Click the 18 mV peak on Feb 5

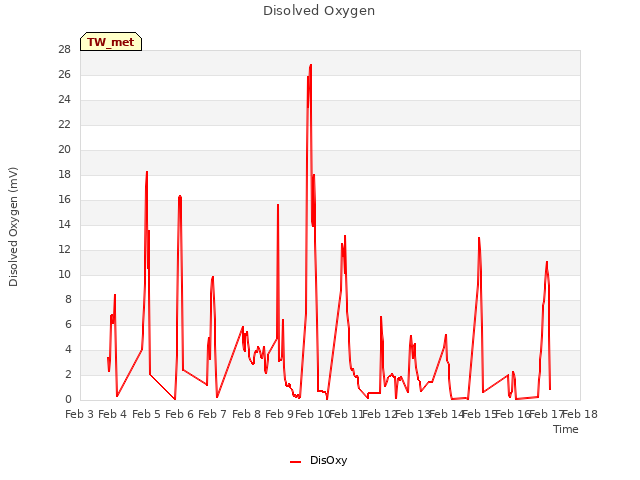[x=147, y=172]
